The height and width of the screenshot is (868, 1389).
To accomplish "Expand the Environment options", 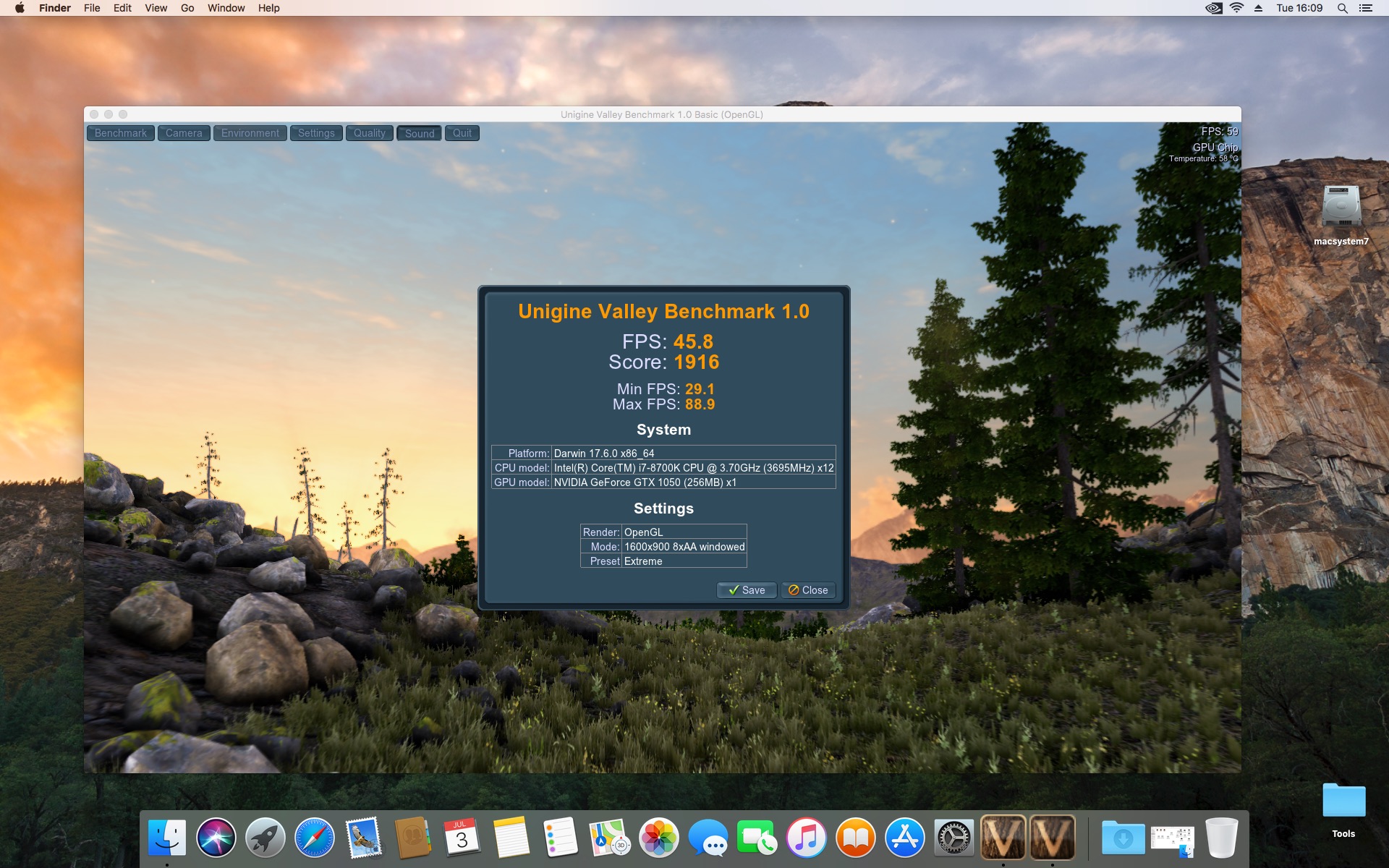I will point(250,133).
